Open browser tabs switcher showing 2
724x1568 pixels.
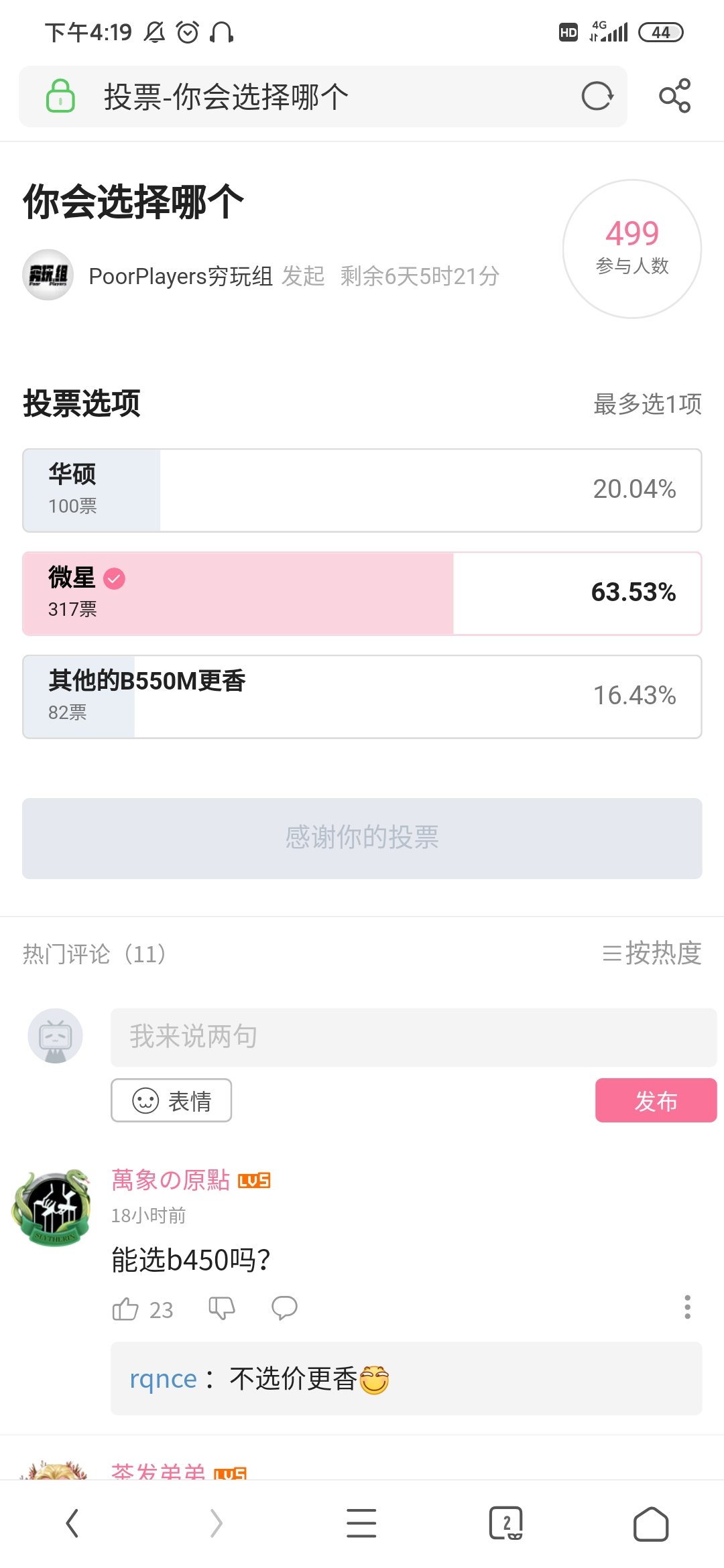pos(506,1523)
